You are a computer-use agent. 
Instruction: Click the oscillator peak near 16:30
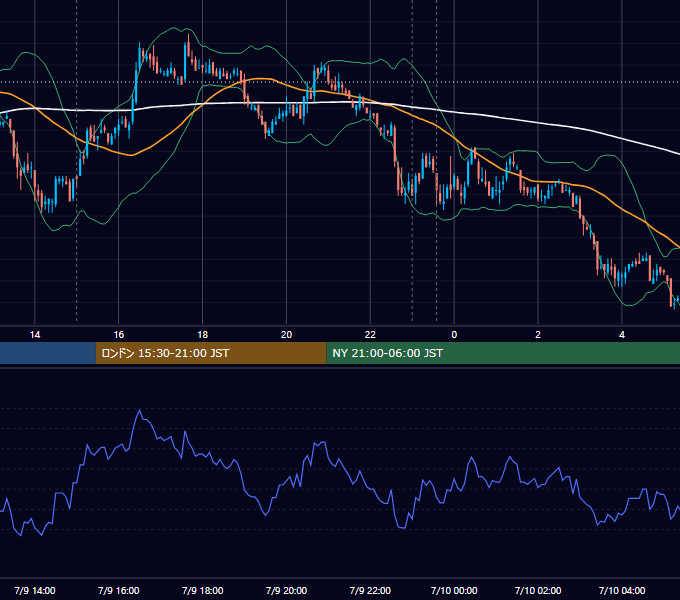click(x=140, y=410)
